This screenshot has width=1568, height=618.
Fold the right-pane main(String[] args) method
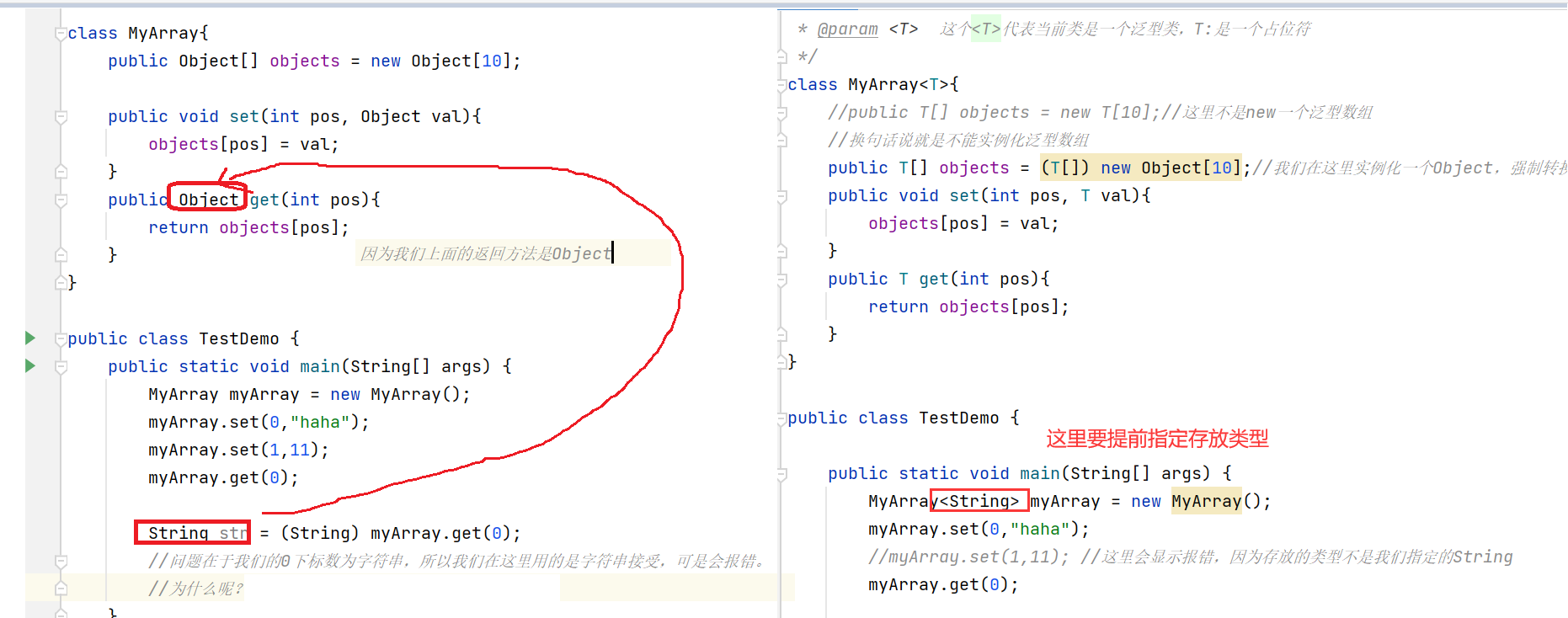[x=781, y=474]
